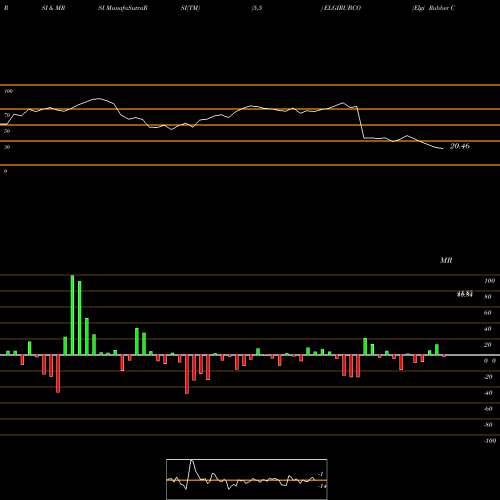The width and height of the screenshot is (500, 500).
Task: Click the tallest green MR bar
Action: (x=72, y=315)
